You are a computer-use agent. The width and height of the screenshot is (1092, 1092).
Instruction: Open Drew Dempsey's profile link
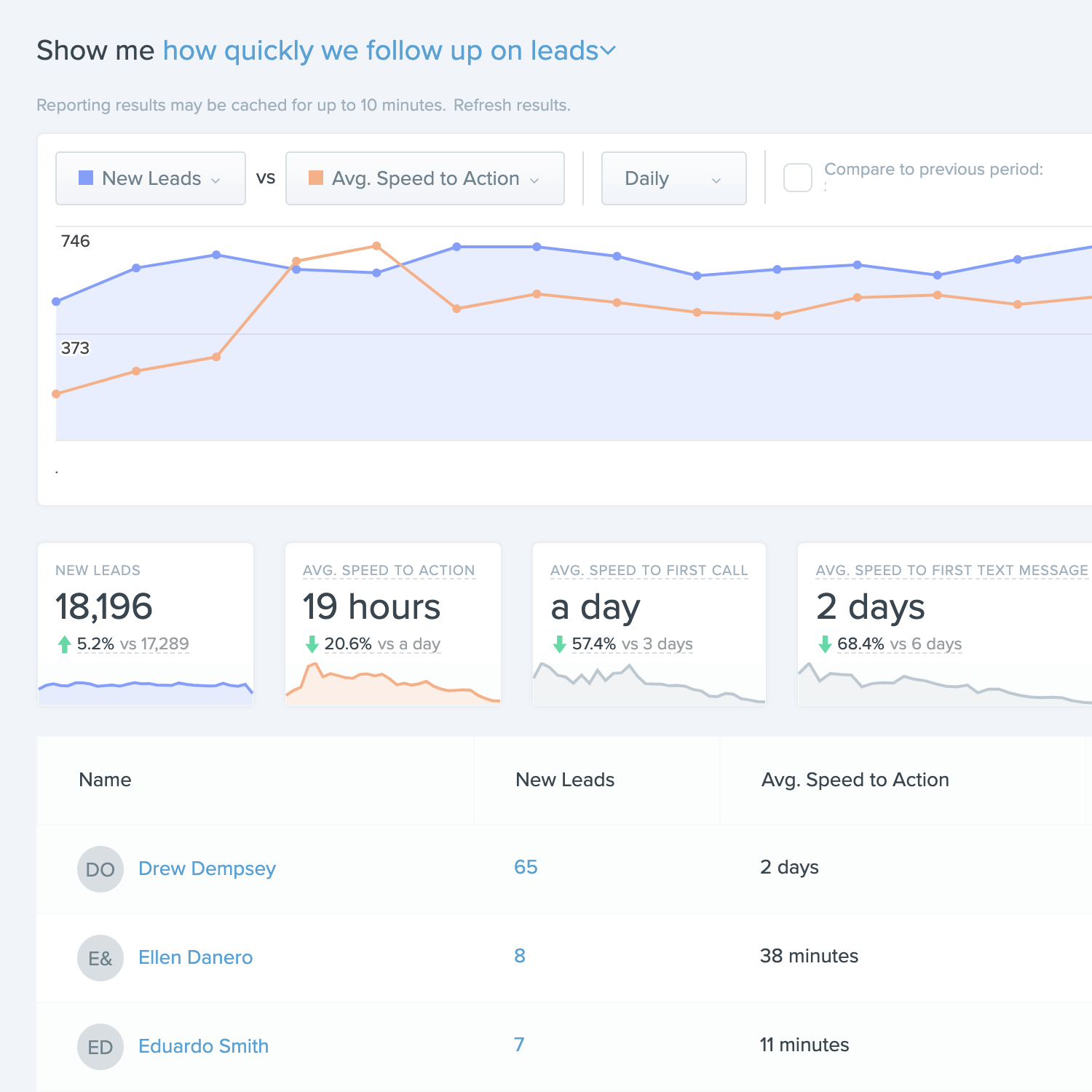pos(207,869)
